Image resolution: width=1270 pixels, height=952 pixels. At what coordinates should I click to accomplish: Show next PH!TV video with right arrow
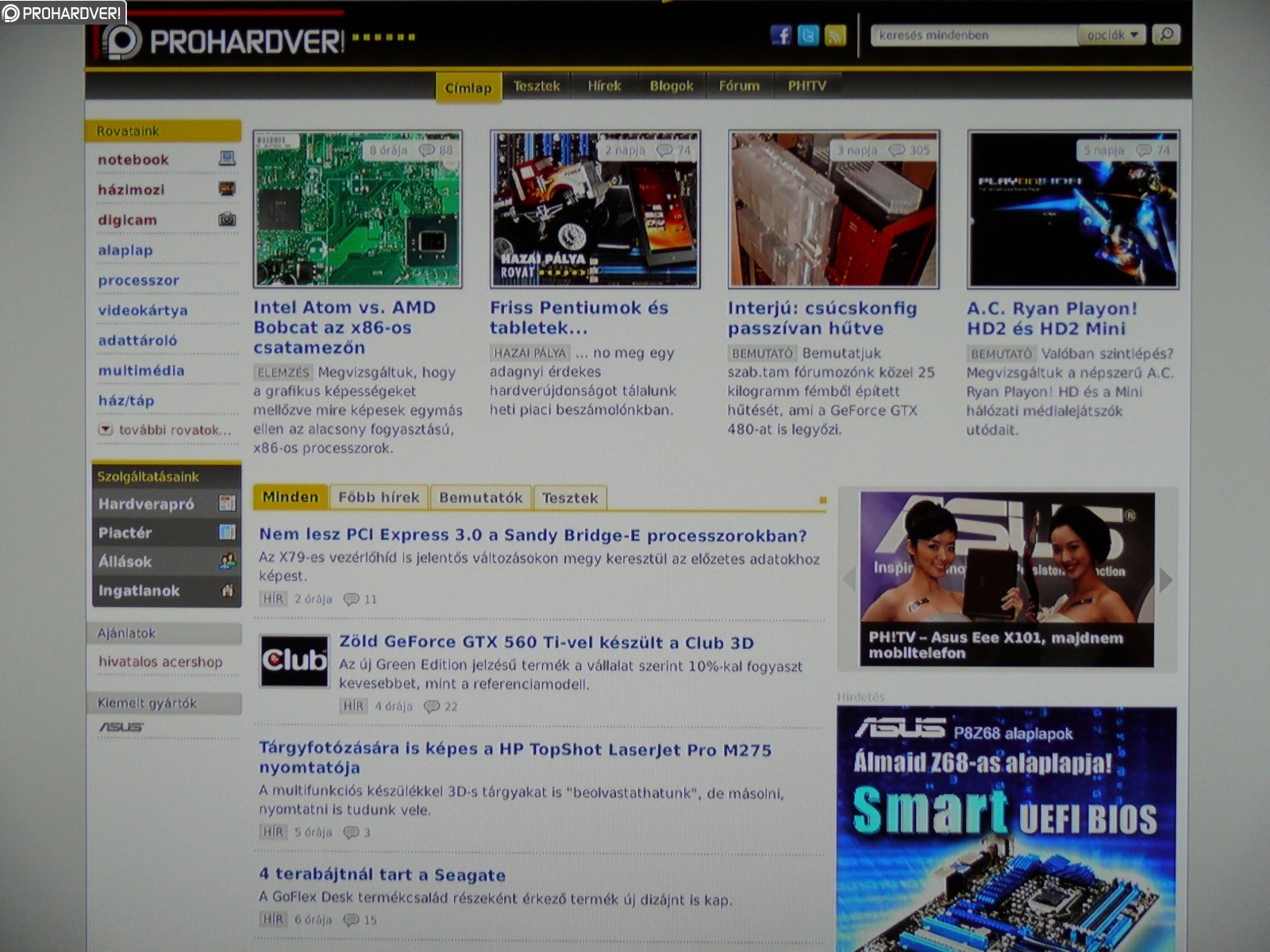[1165, 580]
